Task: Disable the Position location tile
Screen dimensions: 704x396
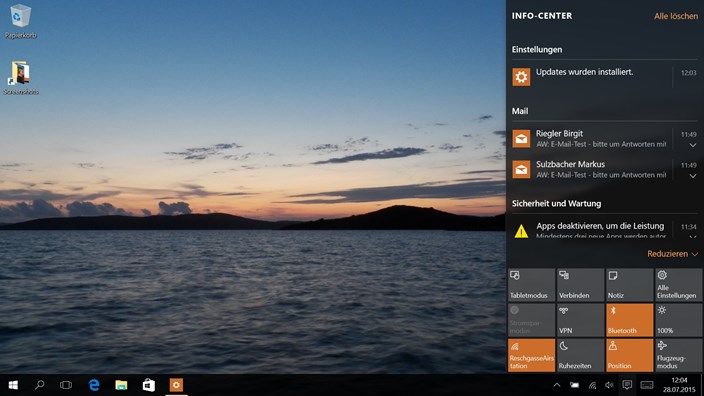Action: tap(629, 355)
